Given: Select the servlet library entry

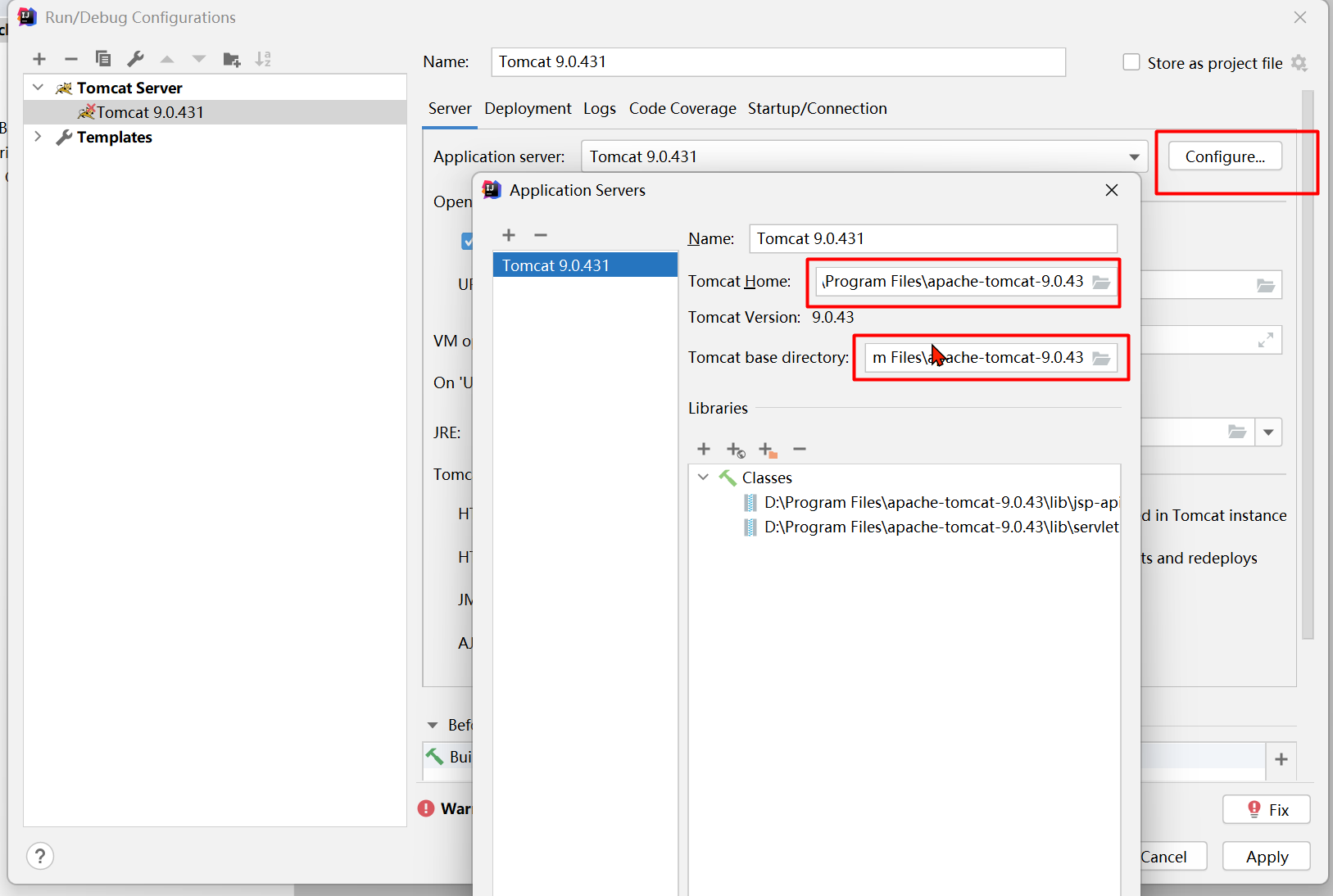Looking at the screenshot, I should 931,527.
